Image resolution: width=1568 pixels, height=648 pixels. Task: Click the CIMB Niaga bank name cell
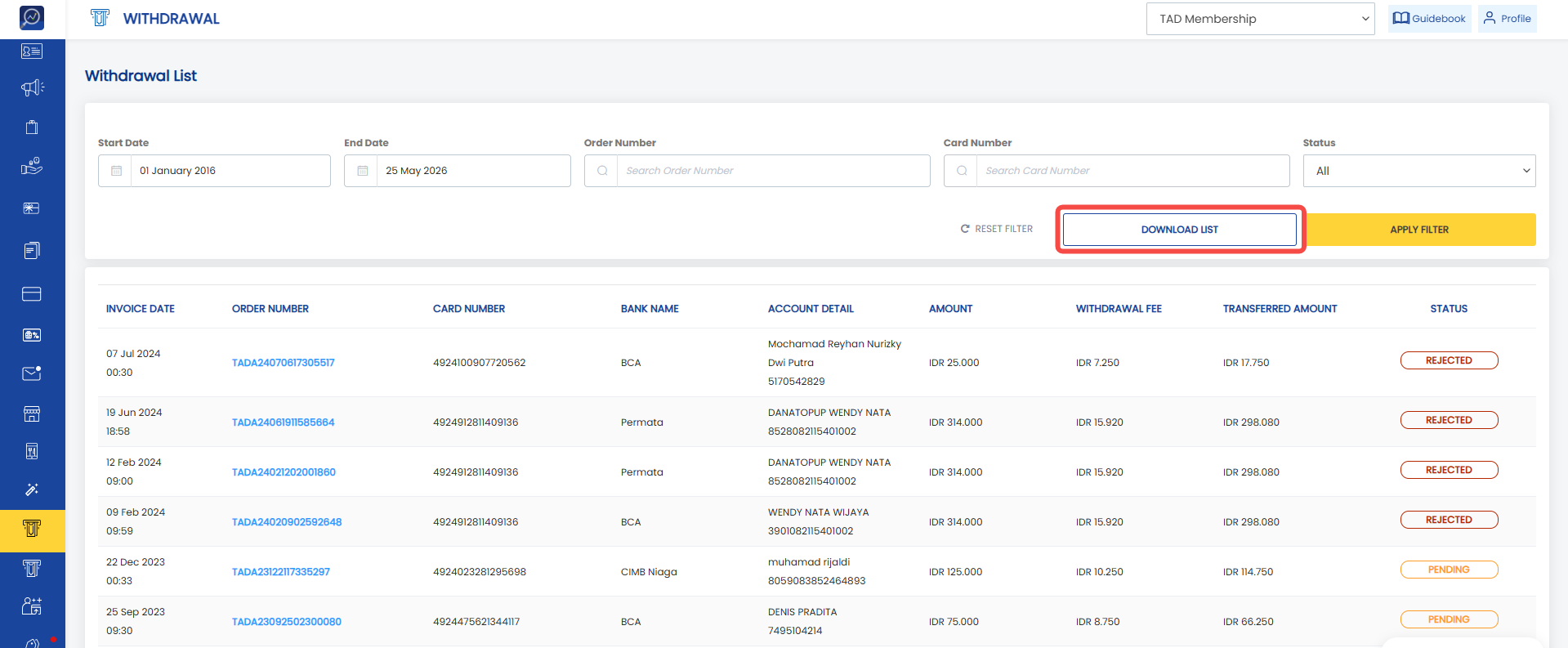649,572
